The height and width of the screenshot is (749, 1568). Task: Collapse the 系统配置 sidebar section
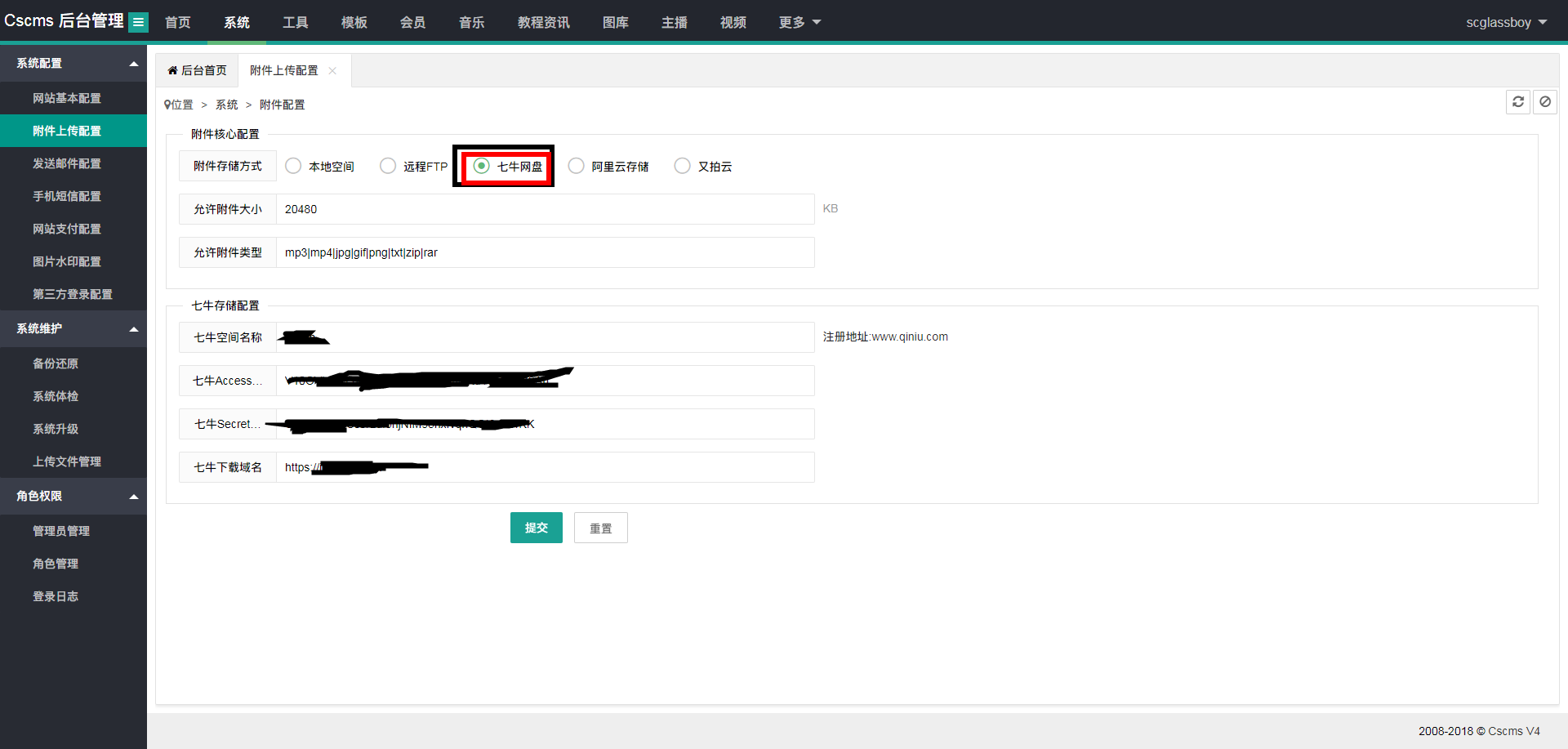point(73,64)
